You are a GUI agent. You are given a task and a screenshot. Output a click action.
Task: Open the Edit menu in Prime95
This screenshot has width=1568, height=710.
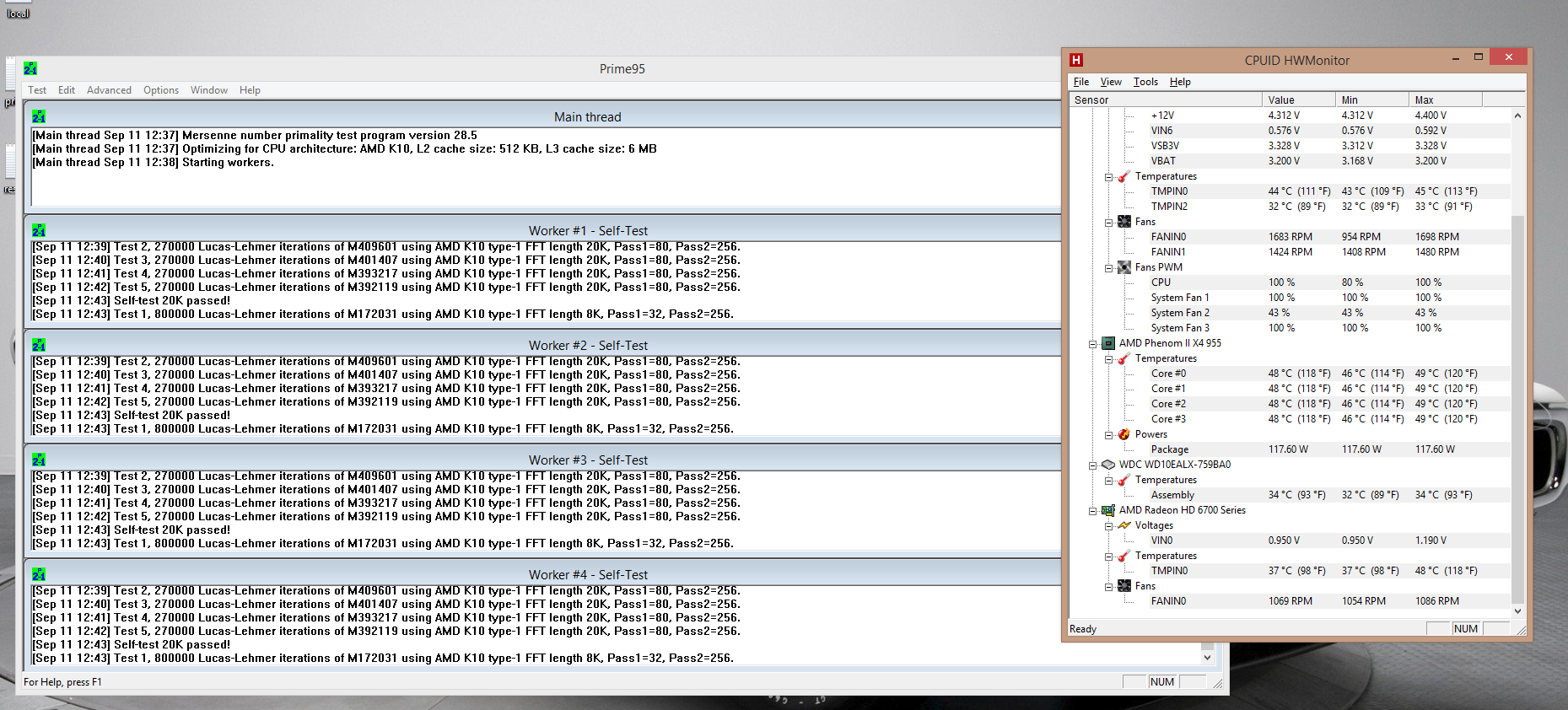point(67,90)
